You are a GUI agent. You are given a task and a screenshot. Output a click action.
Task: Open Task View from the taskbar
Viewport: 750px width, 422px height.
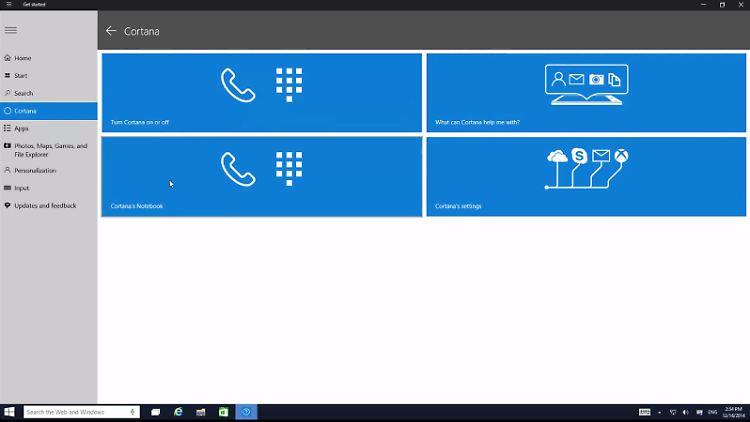pos(156,412)
